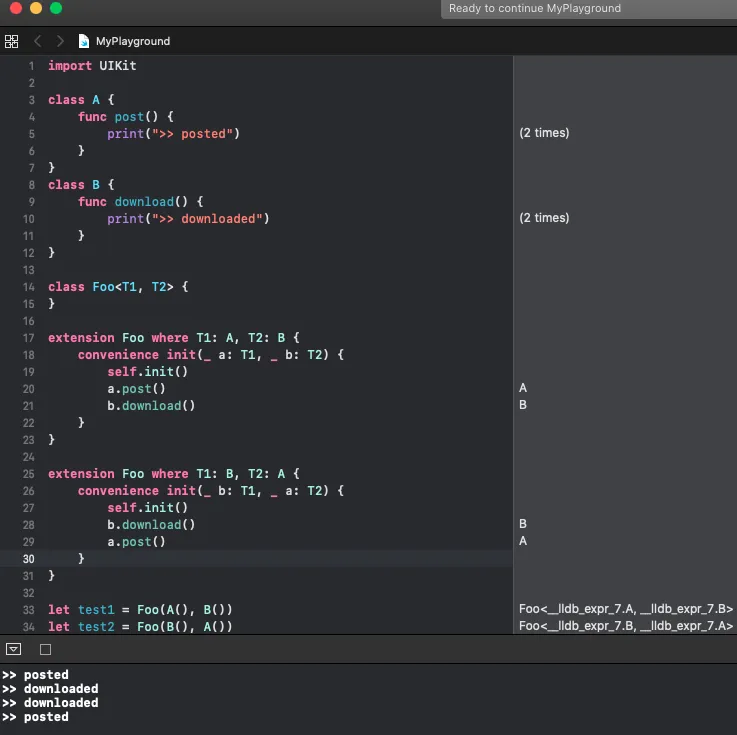
Task: Click 'a.post()' on line 20
Action: click(136, 389)
